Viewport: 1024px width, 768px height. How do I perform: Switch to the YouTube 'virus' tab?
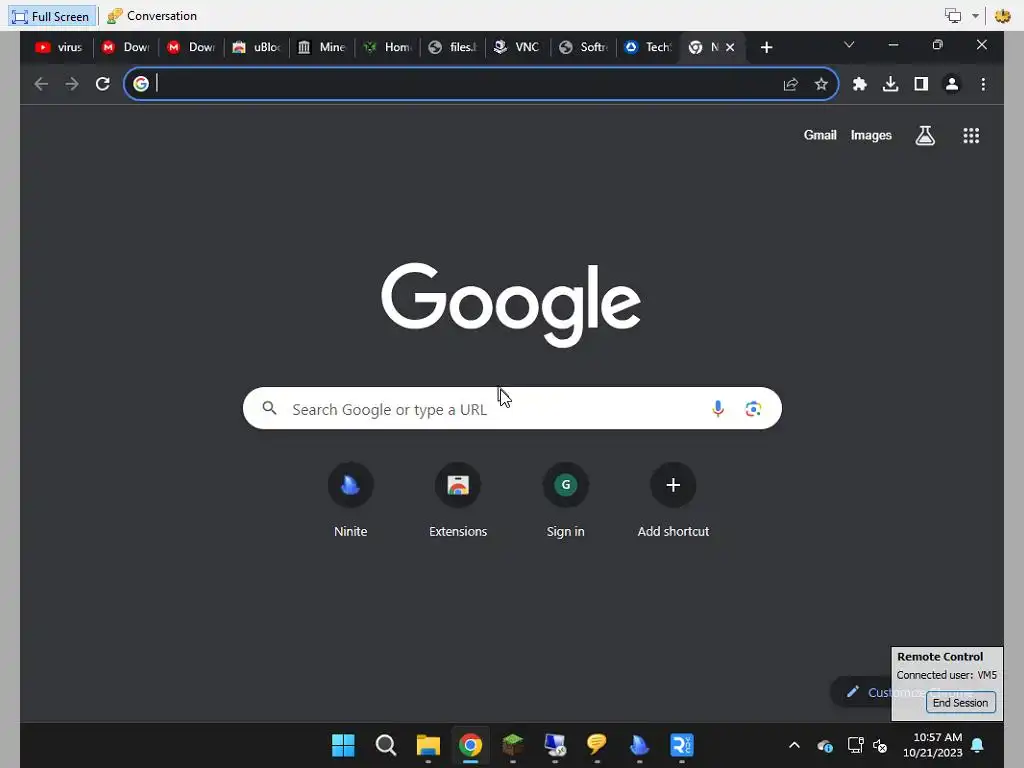(59, 47)
